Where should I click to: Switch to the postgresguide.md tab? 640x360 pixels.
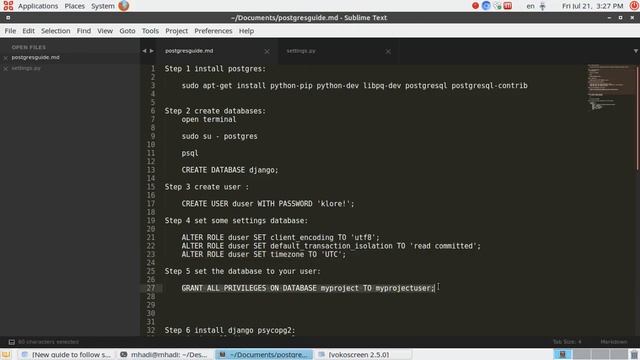(x=217, y=51)
